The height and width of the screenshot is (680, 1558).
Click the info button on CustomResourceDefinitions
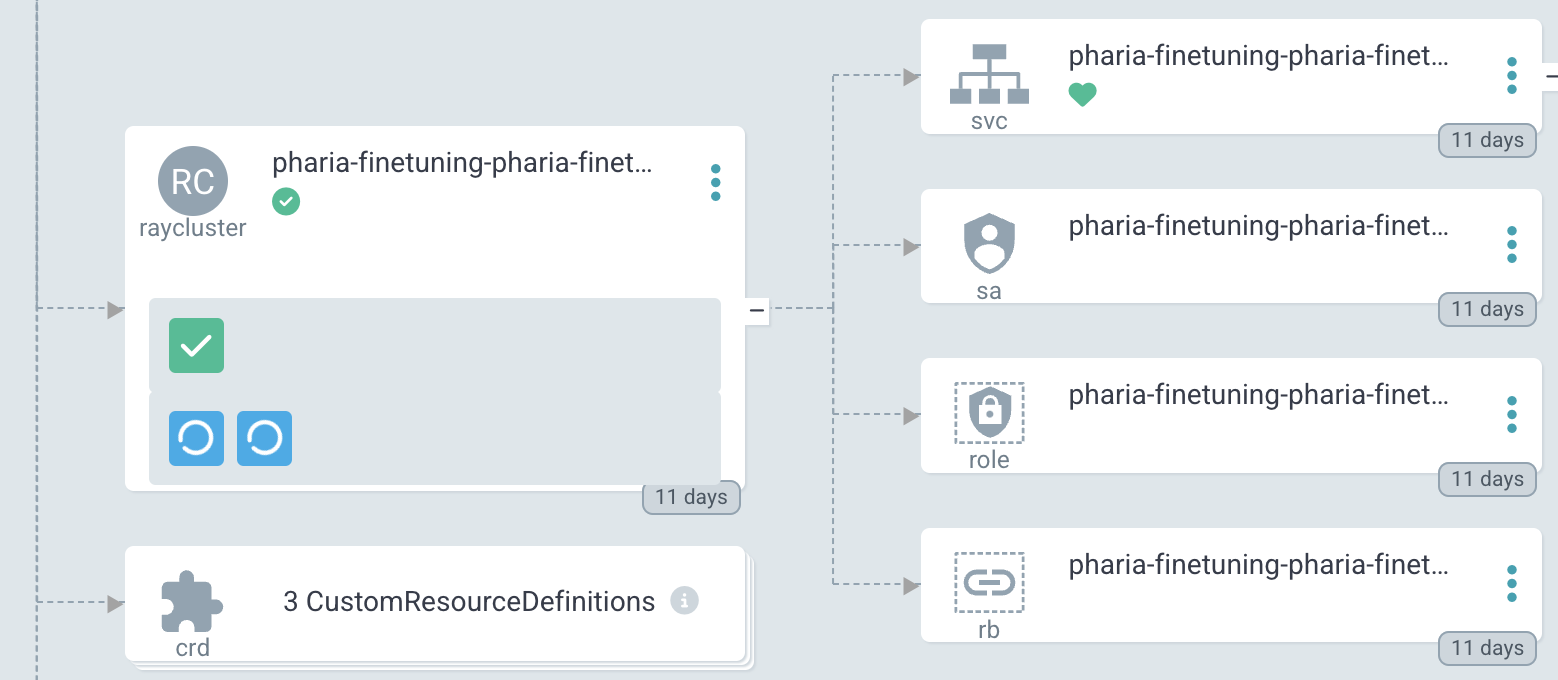point(686,601)
